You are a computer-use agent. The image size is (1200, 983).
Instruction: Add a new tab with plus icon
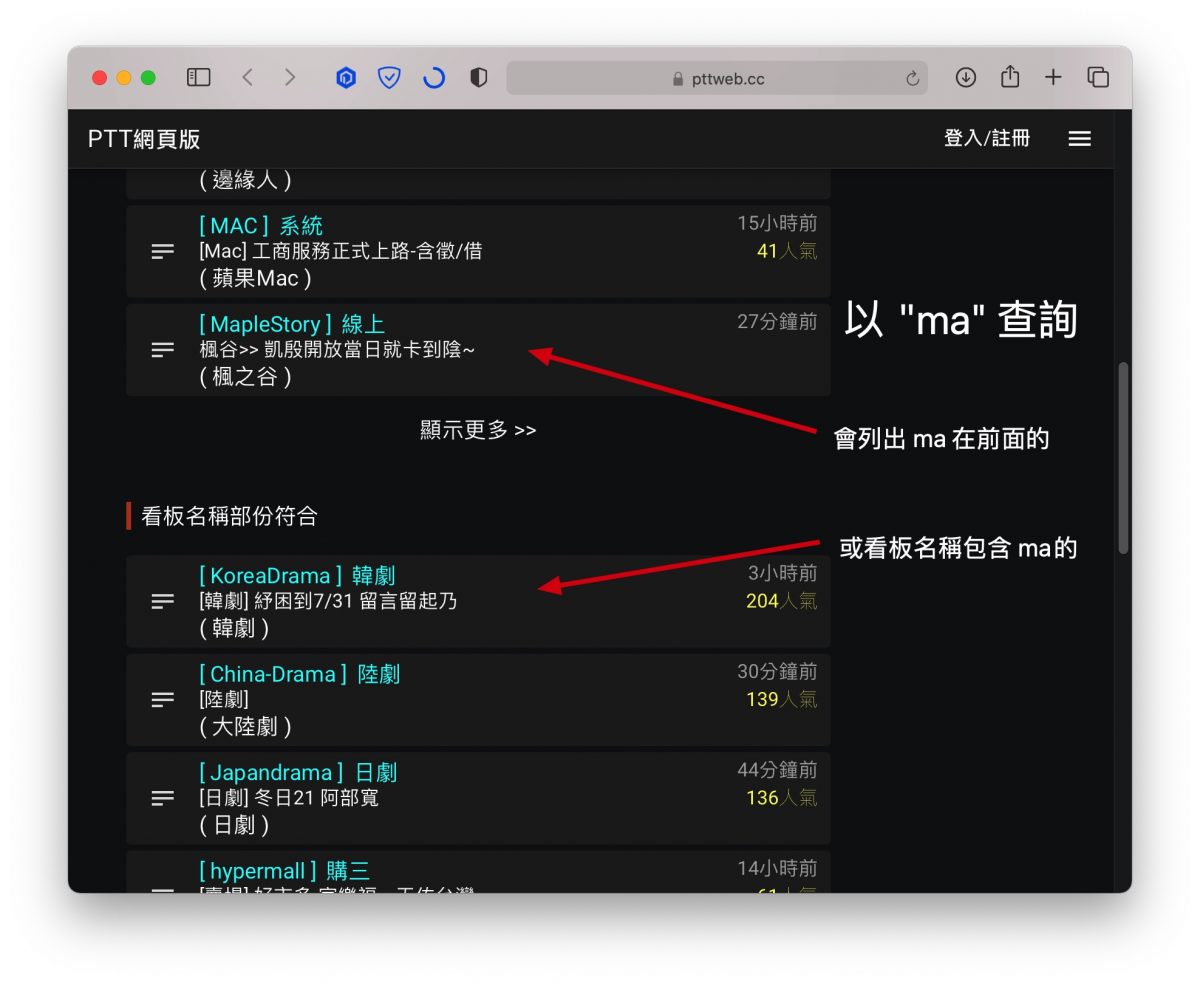coord(1053,77)
